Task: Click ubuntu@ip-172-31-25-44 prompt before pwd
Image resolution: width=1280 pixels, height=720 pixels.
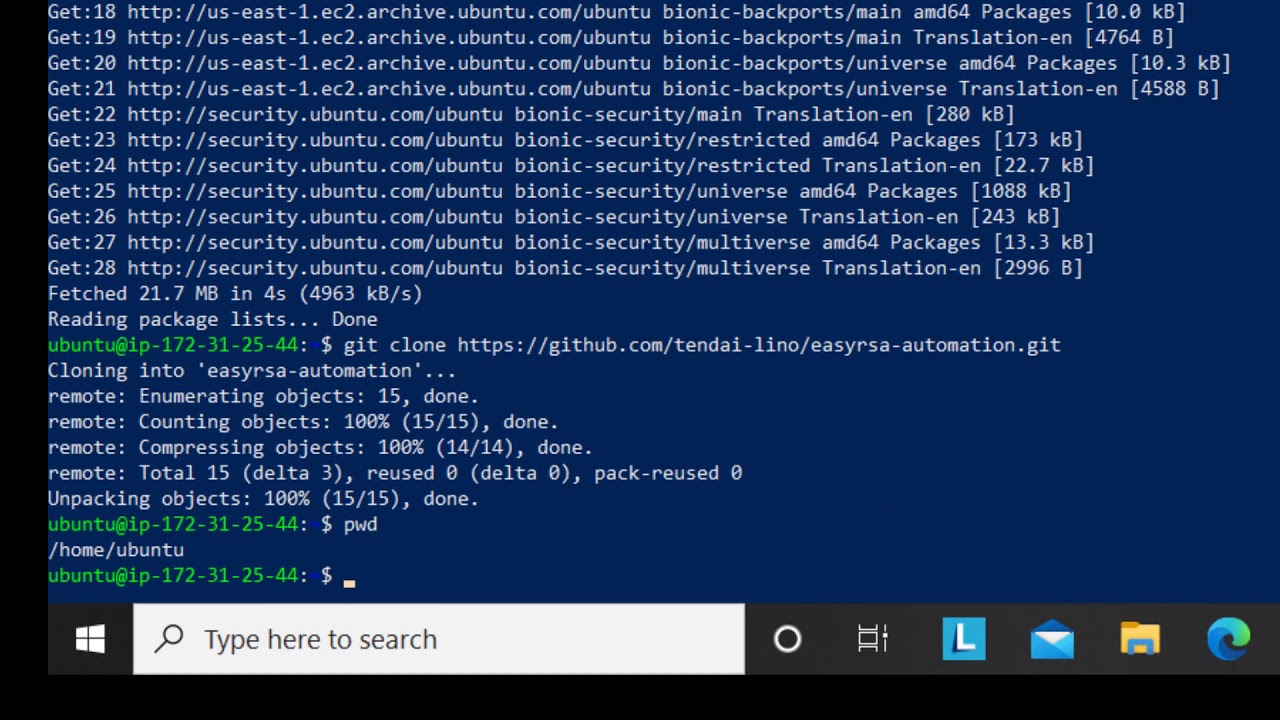Action: pyautogui.click(x=173, y=525)
